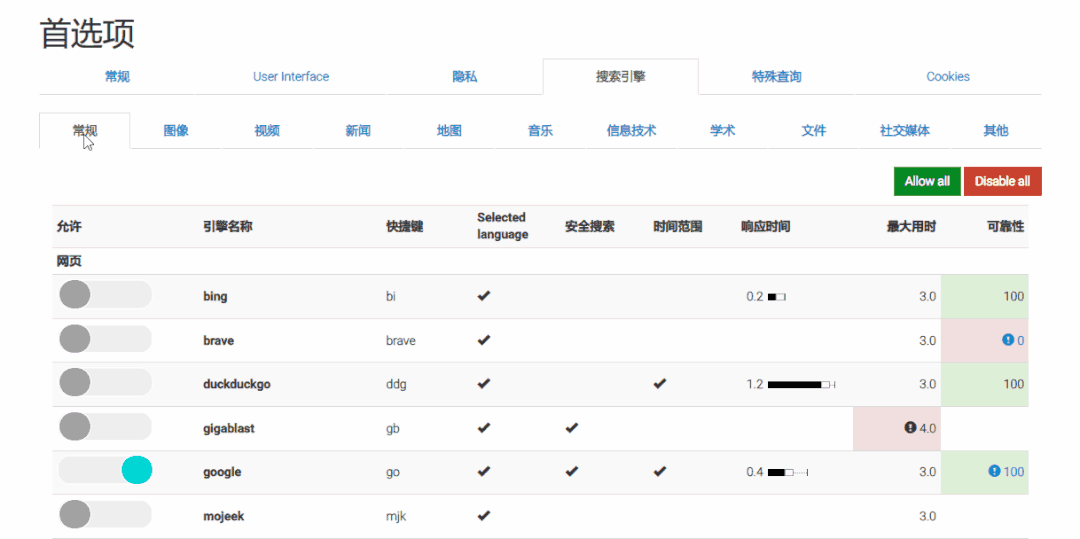Open the 视频 engine category
The width and height of the screenshot is (1080, 539).
click(267, 131)
